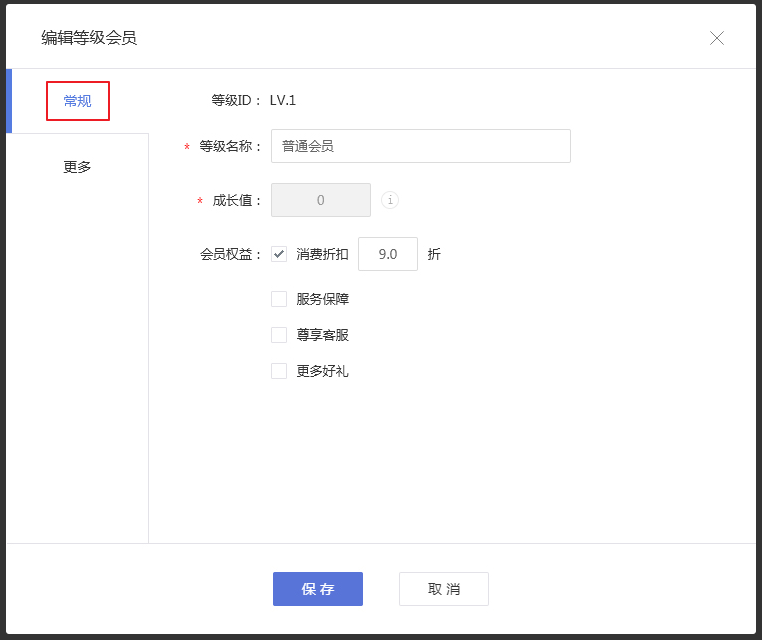The height and width of the screenshot is (640, 762).
Task: Enable the 尊享客服 checkbox
Action: tap(279, 335)
